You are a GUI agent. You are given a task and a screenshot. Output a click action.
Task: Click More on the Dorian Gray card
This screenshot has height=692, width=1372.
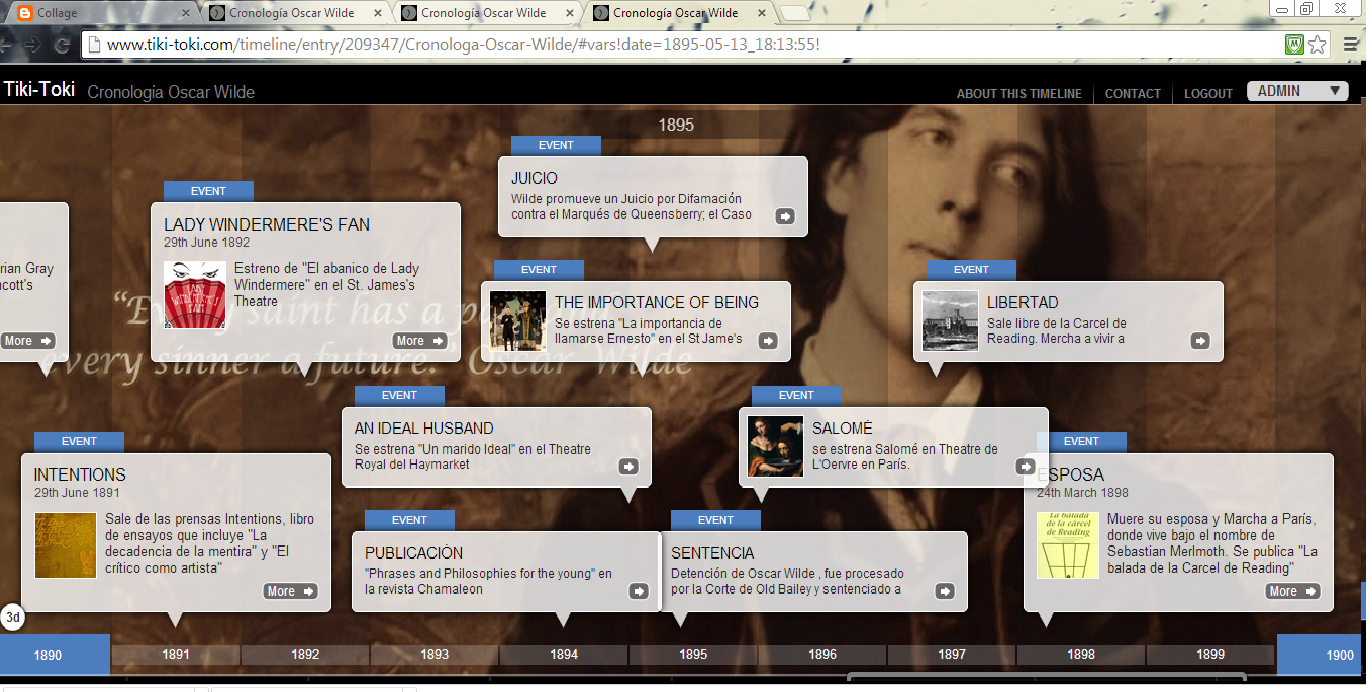[x=28, y=341]
